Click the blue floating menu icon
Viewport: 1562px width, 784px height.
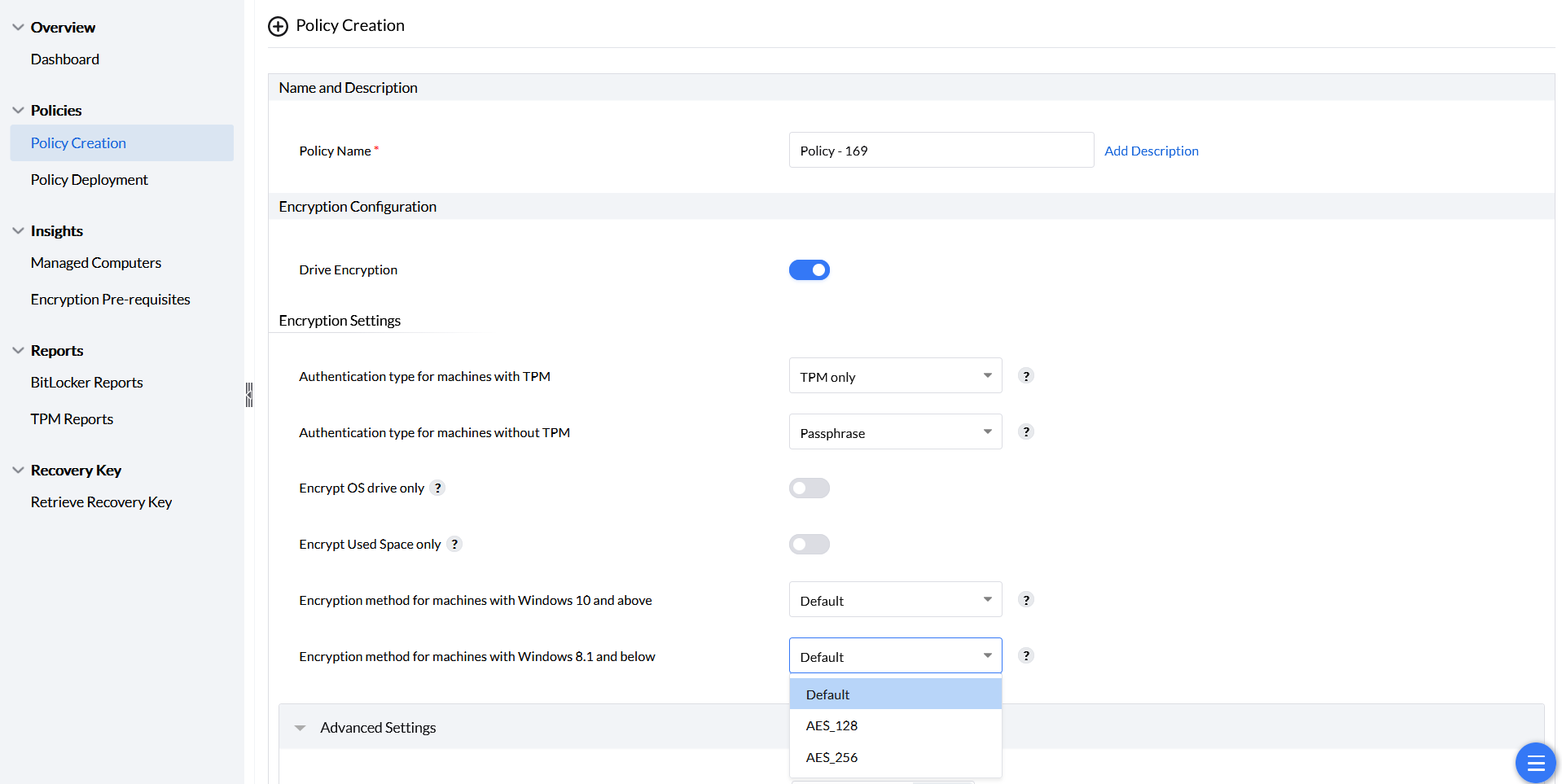point(1535,763)
